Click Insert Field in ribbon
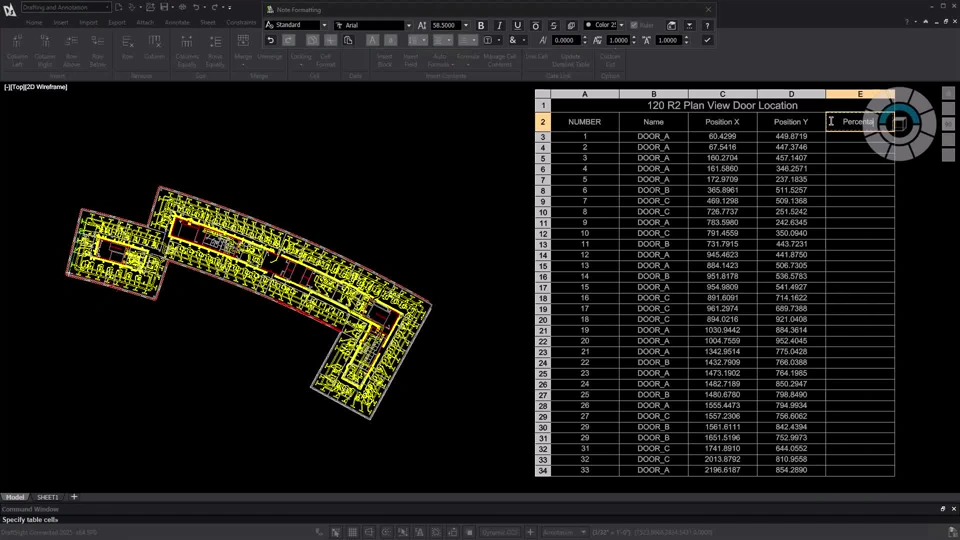 pos(411,59)
